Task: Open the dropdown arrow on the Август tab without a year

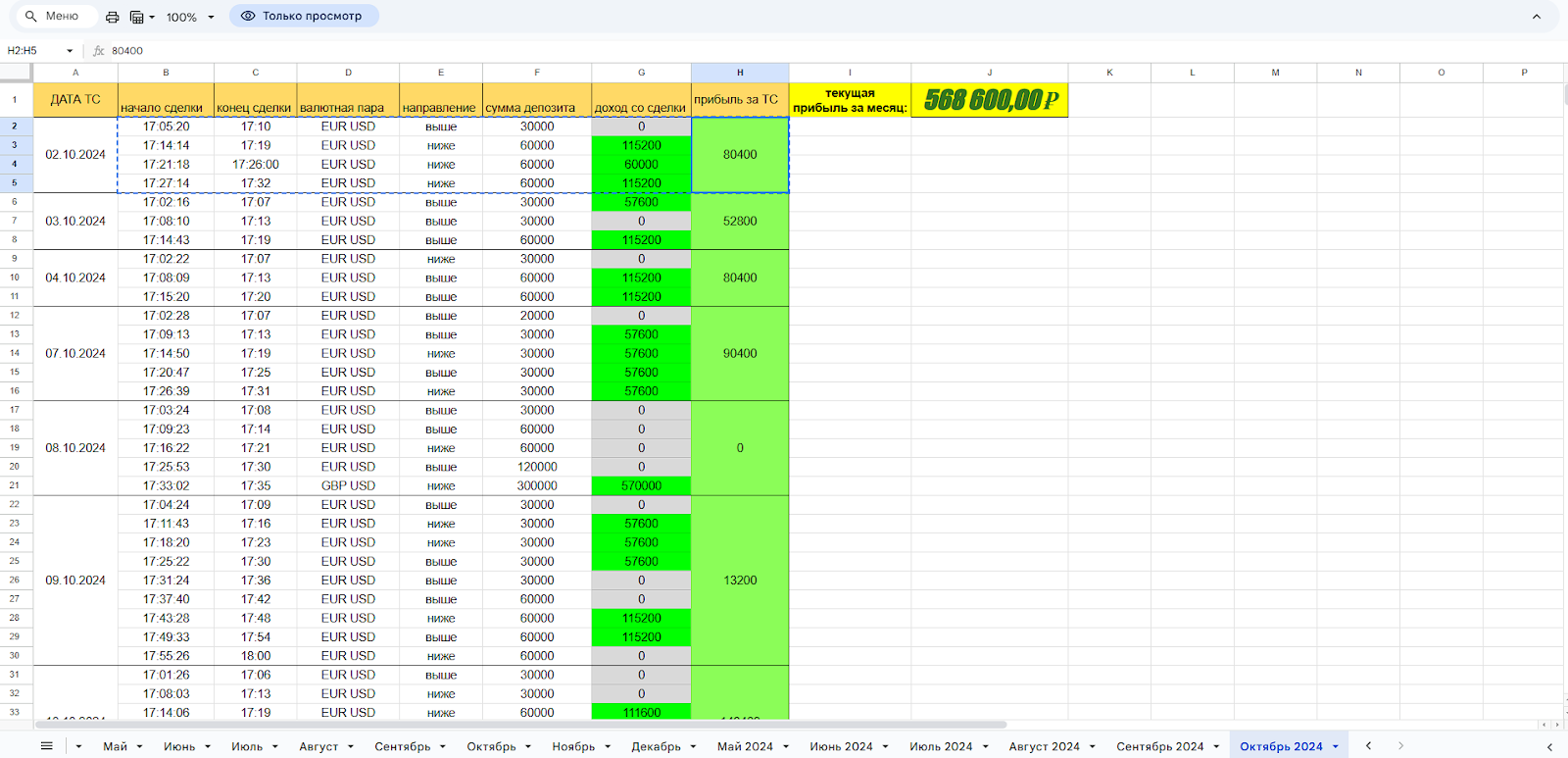Action: [351, 747]
